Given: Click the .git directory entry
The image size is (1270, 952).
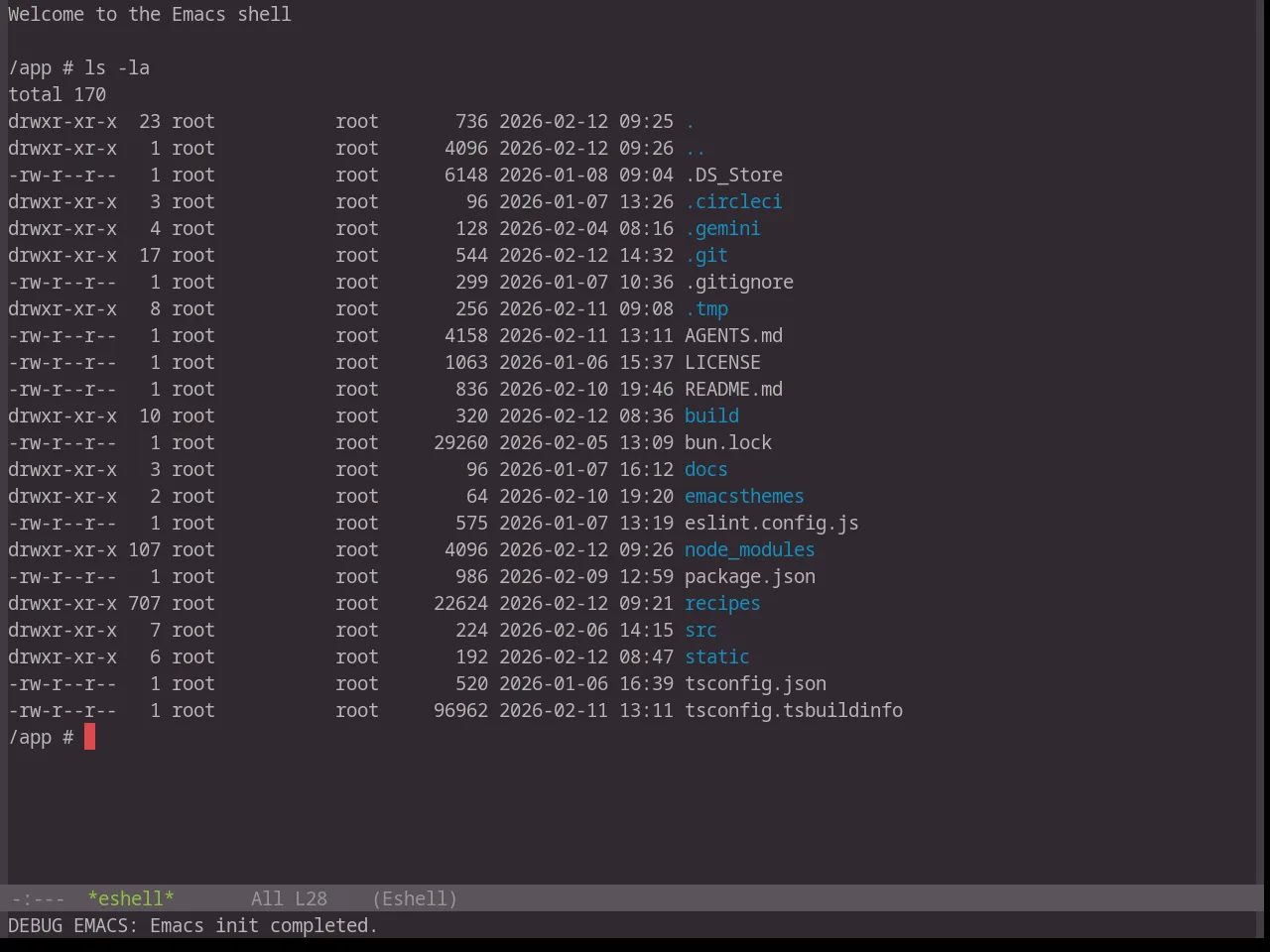Looking at the screenshot, I should [706, 255].
